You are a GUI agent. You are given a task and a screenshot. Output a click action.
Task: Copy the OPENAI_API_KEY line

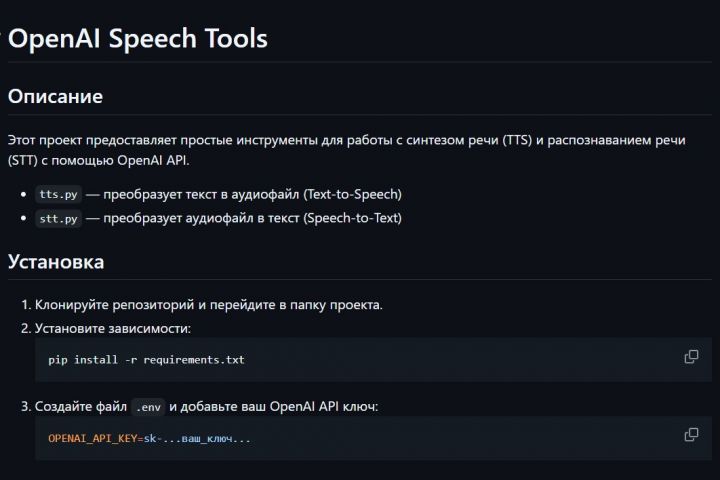point(691,435)
